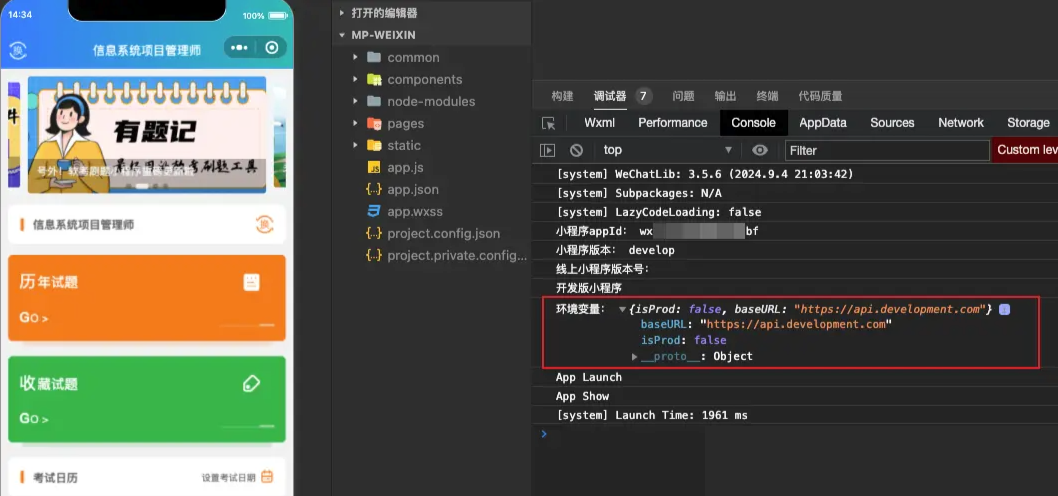Toggle the console sidebar icon
This screenshot has width=1058, height=496.
pyautogui.click(x=547, y=150)
